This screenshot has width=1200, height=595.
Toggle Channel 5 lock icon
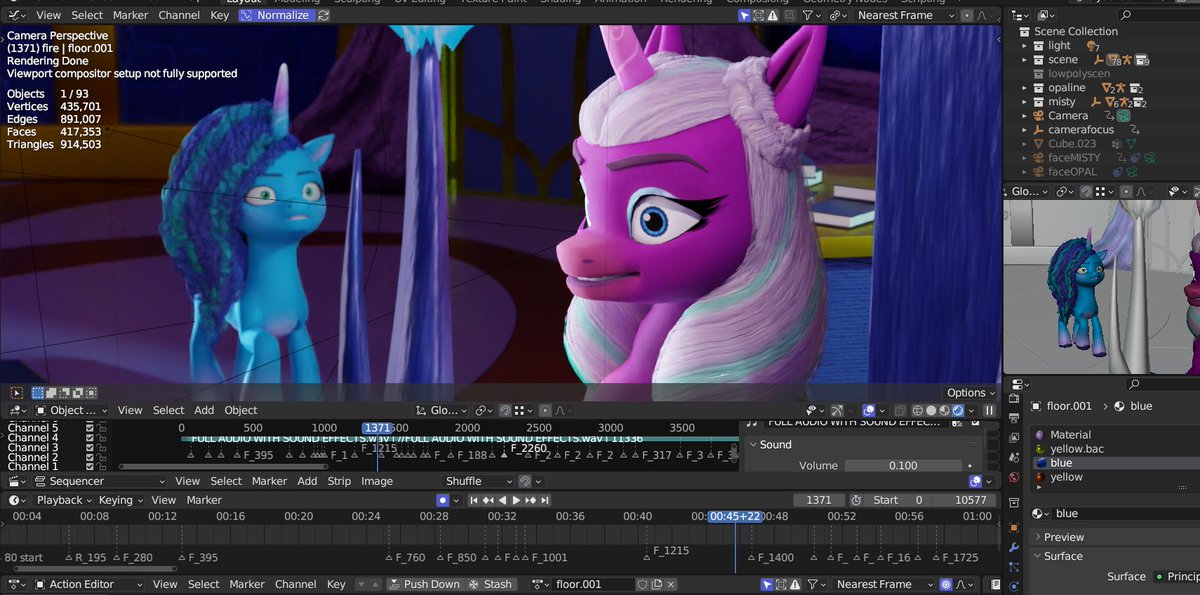point(101,428)
